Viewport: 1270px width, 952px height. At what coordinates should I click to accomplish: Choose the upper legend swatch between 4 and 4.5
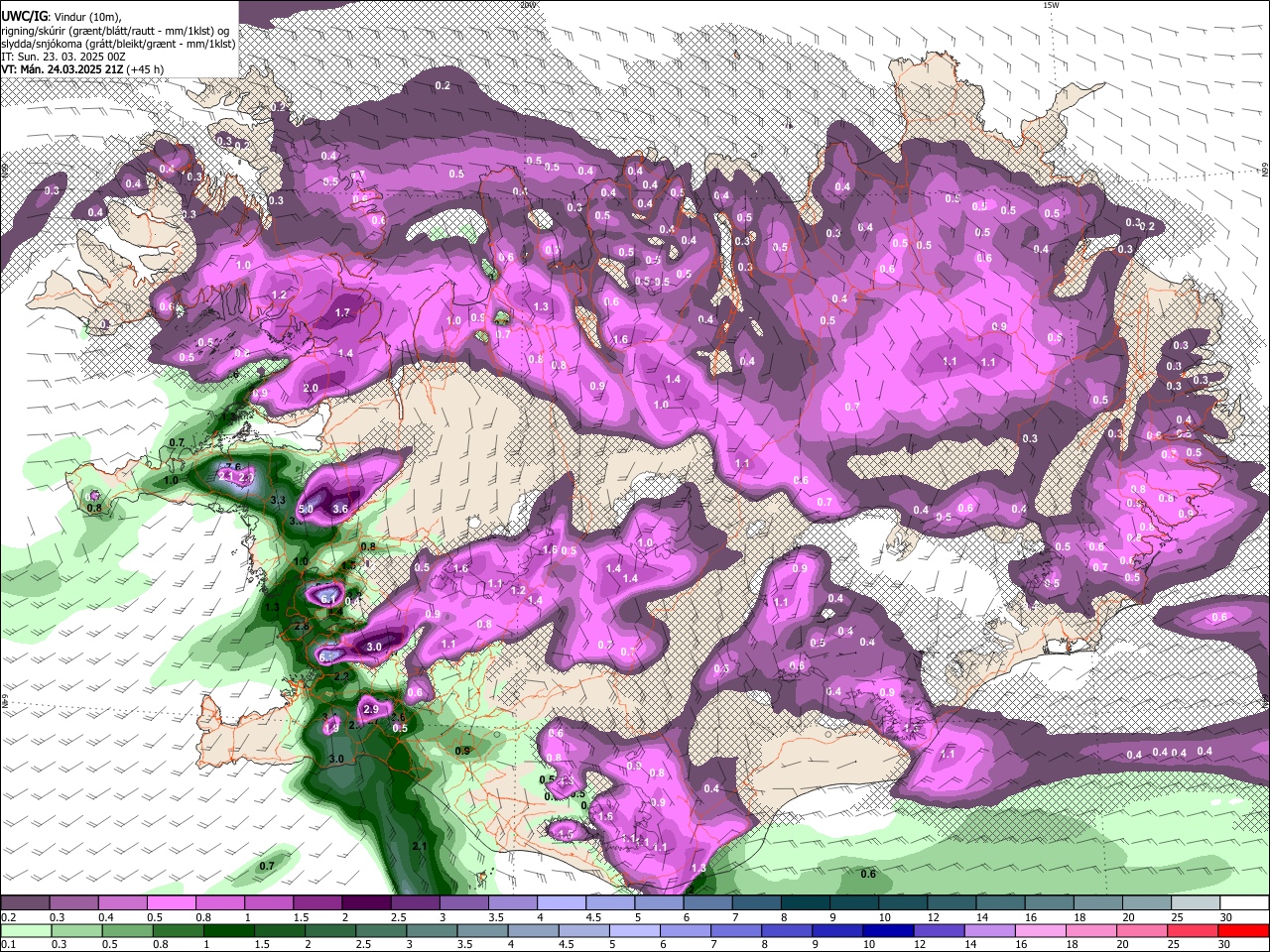561,903
